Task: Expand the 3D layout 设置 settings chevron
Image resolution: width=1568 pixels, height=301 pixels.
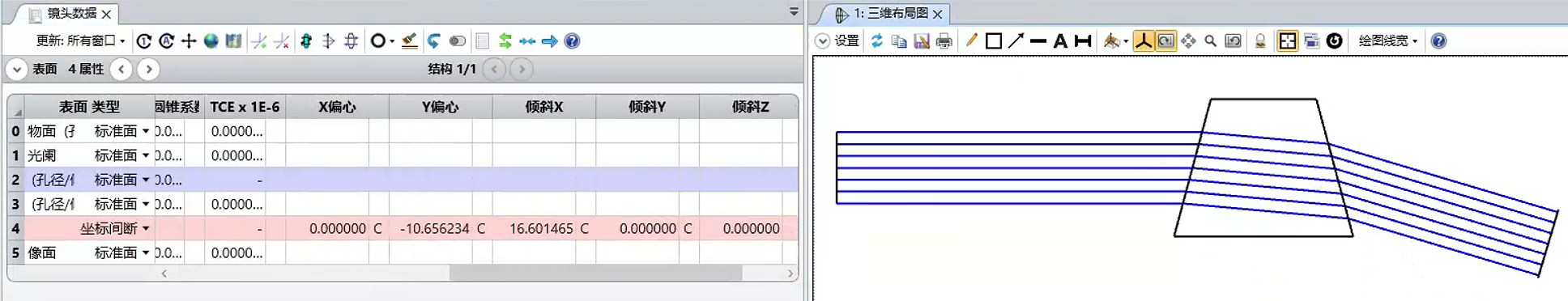Action: (822, 40)
